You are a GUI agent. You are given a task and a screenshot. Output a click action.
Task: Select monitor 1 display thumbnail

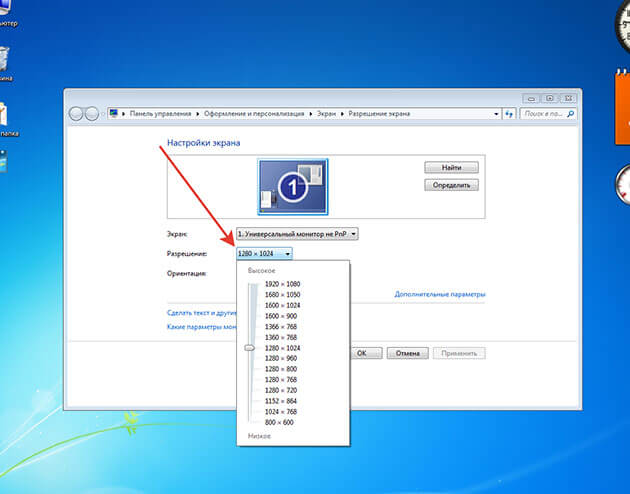tap(292, 187)
